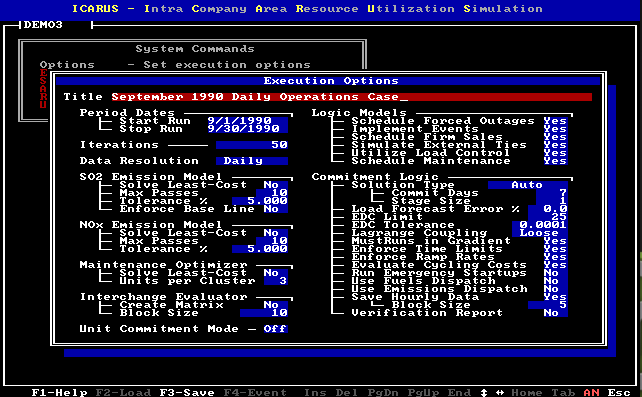Image resolution: width=642 pixels, height=397 pixels.
Task: Click F3-Save in the bottom bar
Action: point(187,392)
